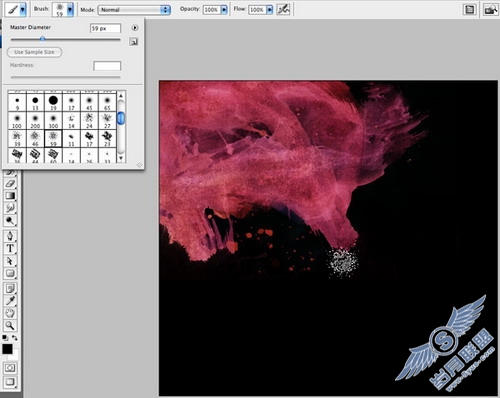
Task: Open the Opacity slider popup arrow
Action: pos(224,10)
